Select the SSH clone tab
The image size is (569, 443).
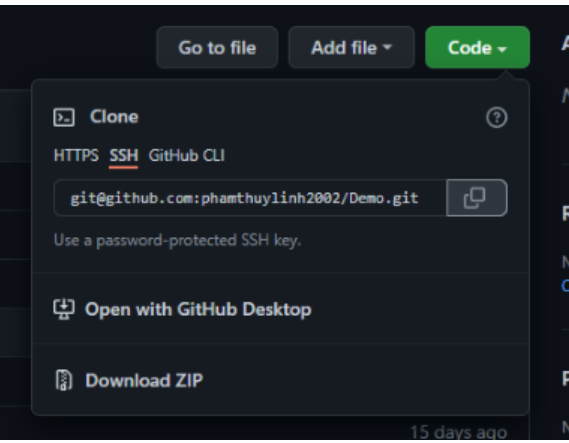pos(123,156)
